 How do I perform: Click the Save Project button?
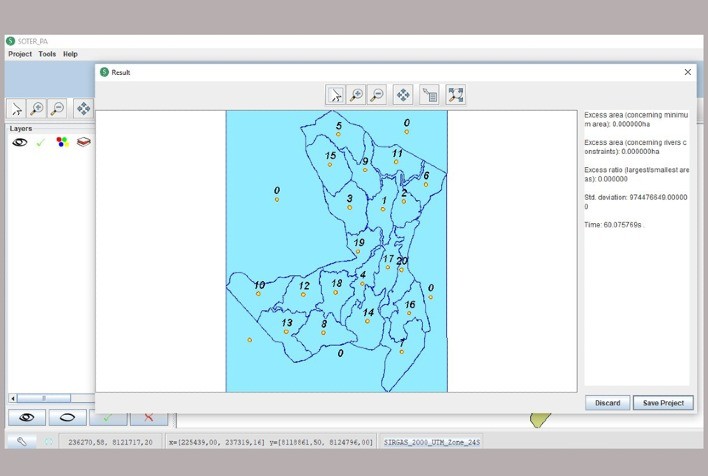[663, 403]
